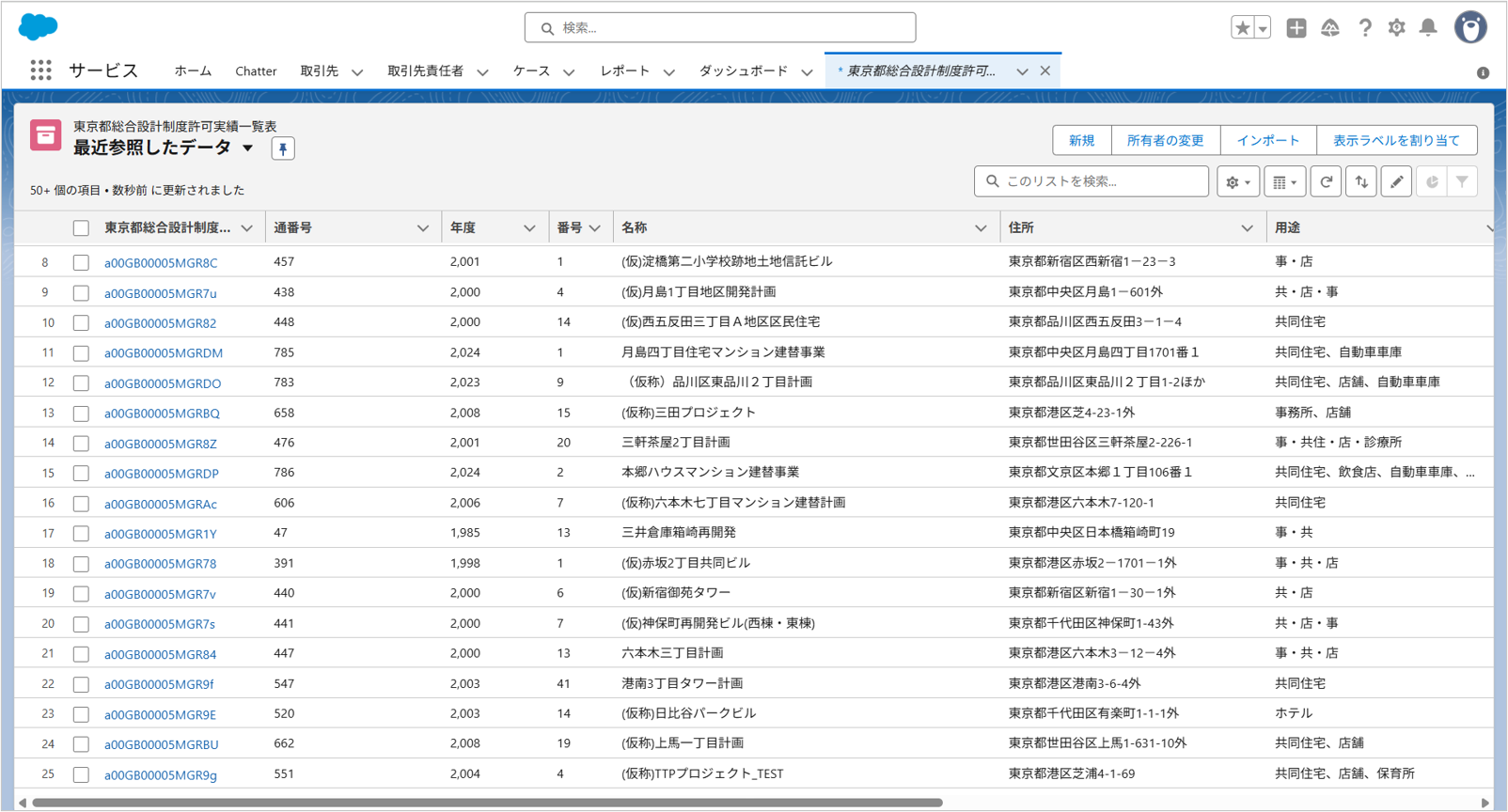This screenshot has height=812, width=1508.
Task: Open the App Launcher grid icon
Action: coord(40,70)
